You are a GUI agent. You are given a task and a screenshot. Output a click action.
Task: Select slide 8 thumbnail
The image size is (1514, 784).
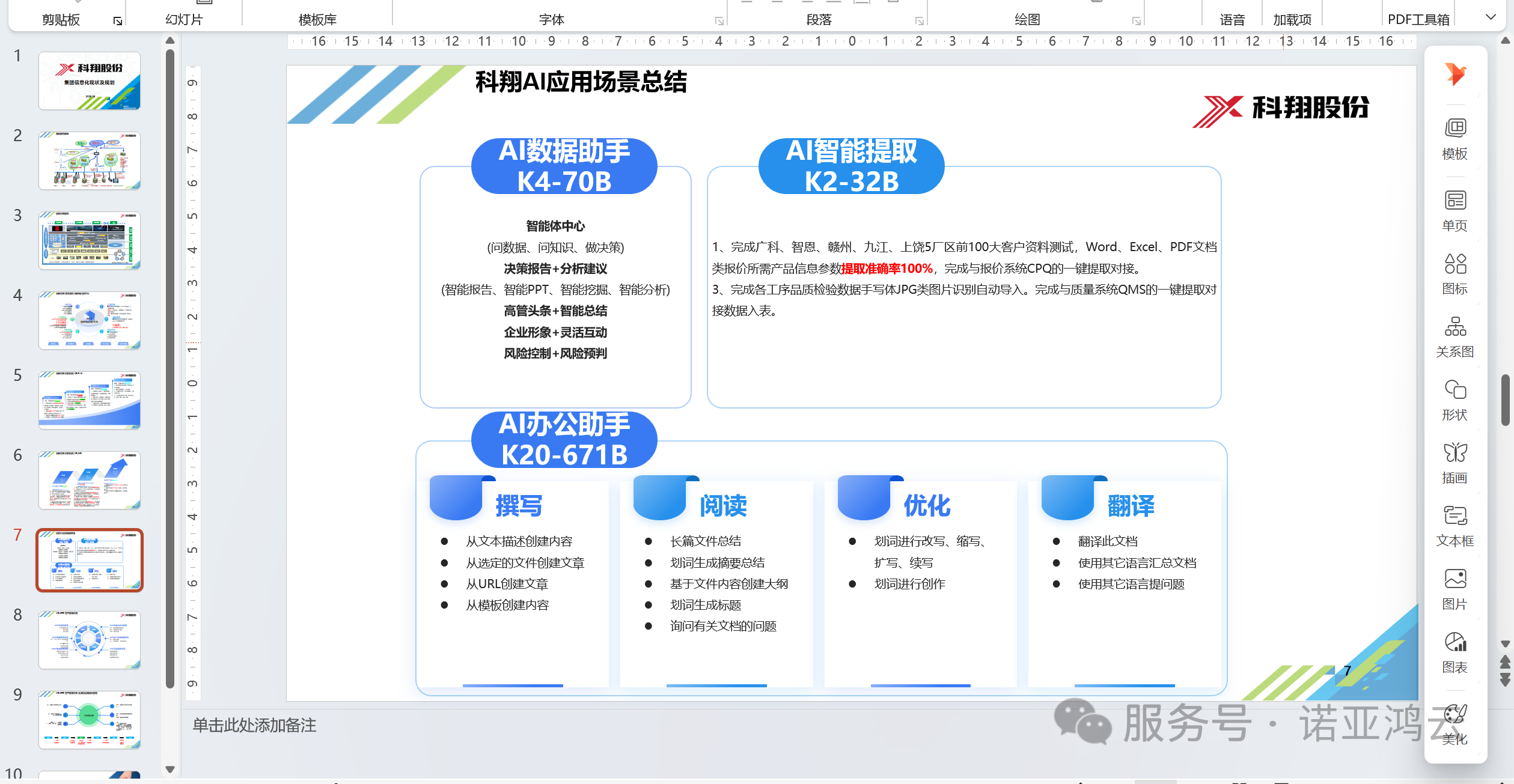point(90,640)
